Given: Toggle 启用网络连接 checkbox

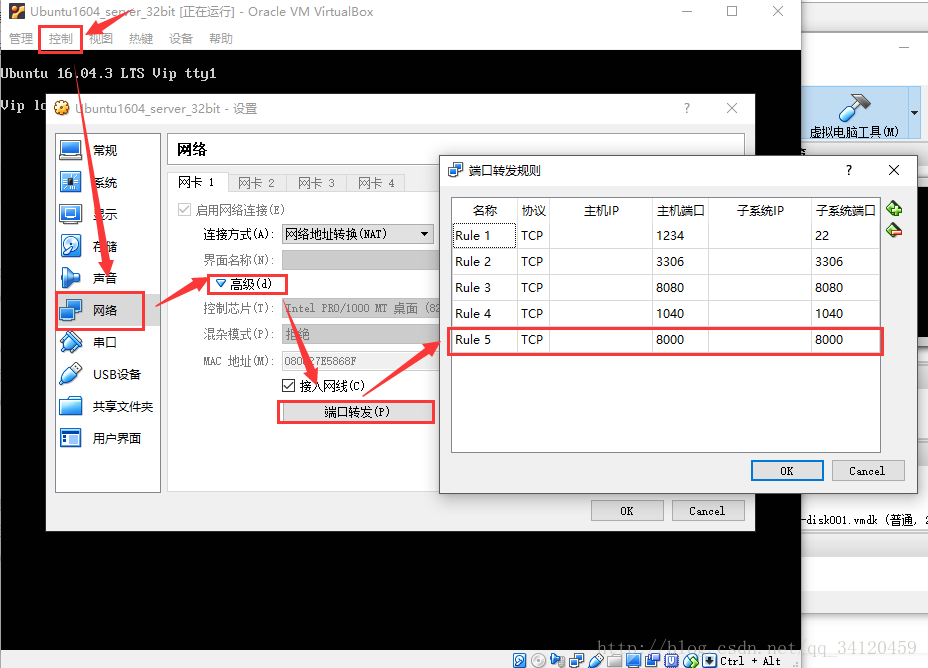Looking at the screenshot, I should tap(185, 210).
